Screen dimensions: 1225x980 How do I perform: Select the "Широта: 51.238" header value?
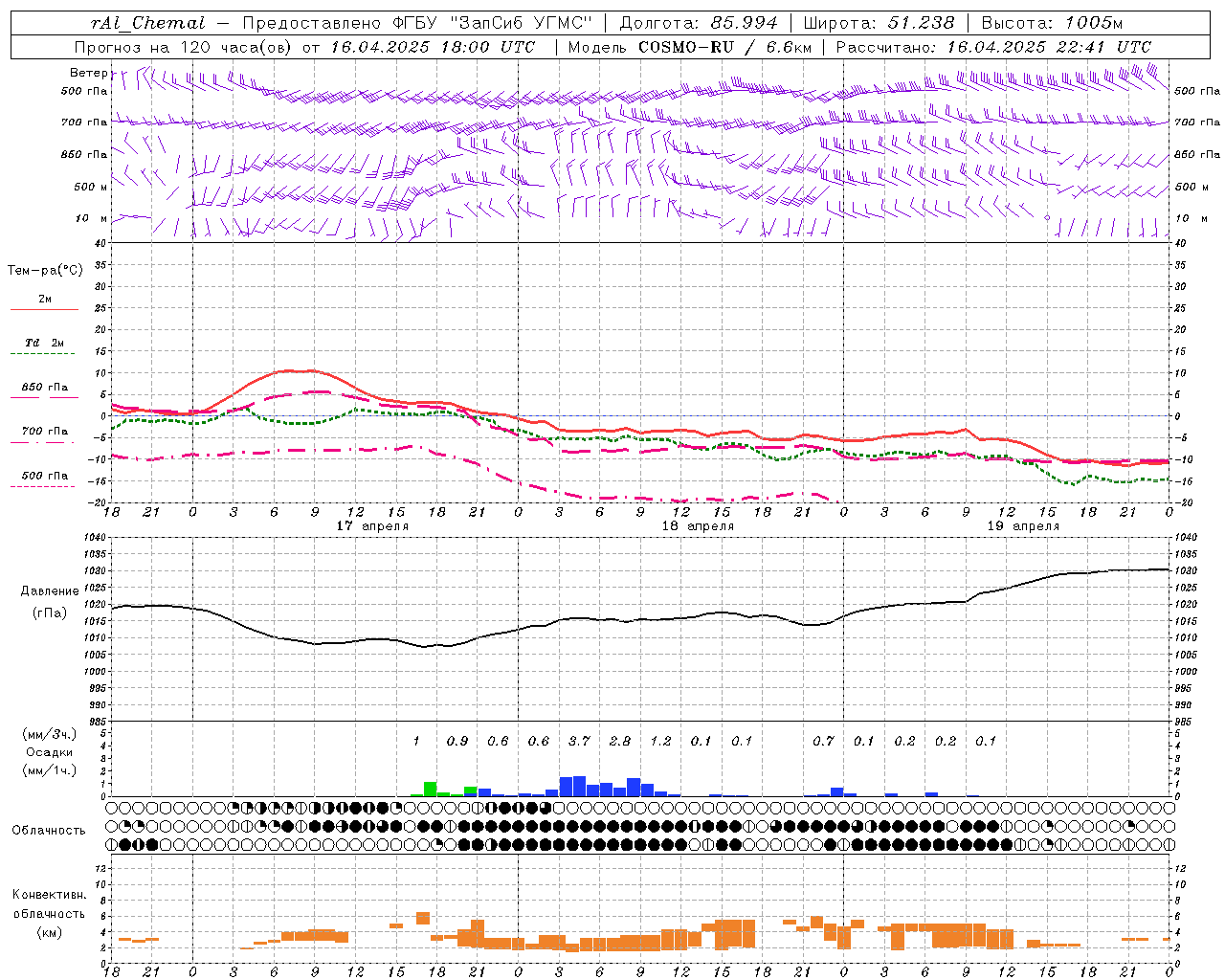click(879, 23)
